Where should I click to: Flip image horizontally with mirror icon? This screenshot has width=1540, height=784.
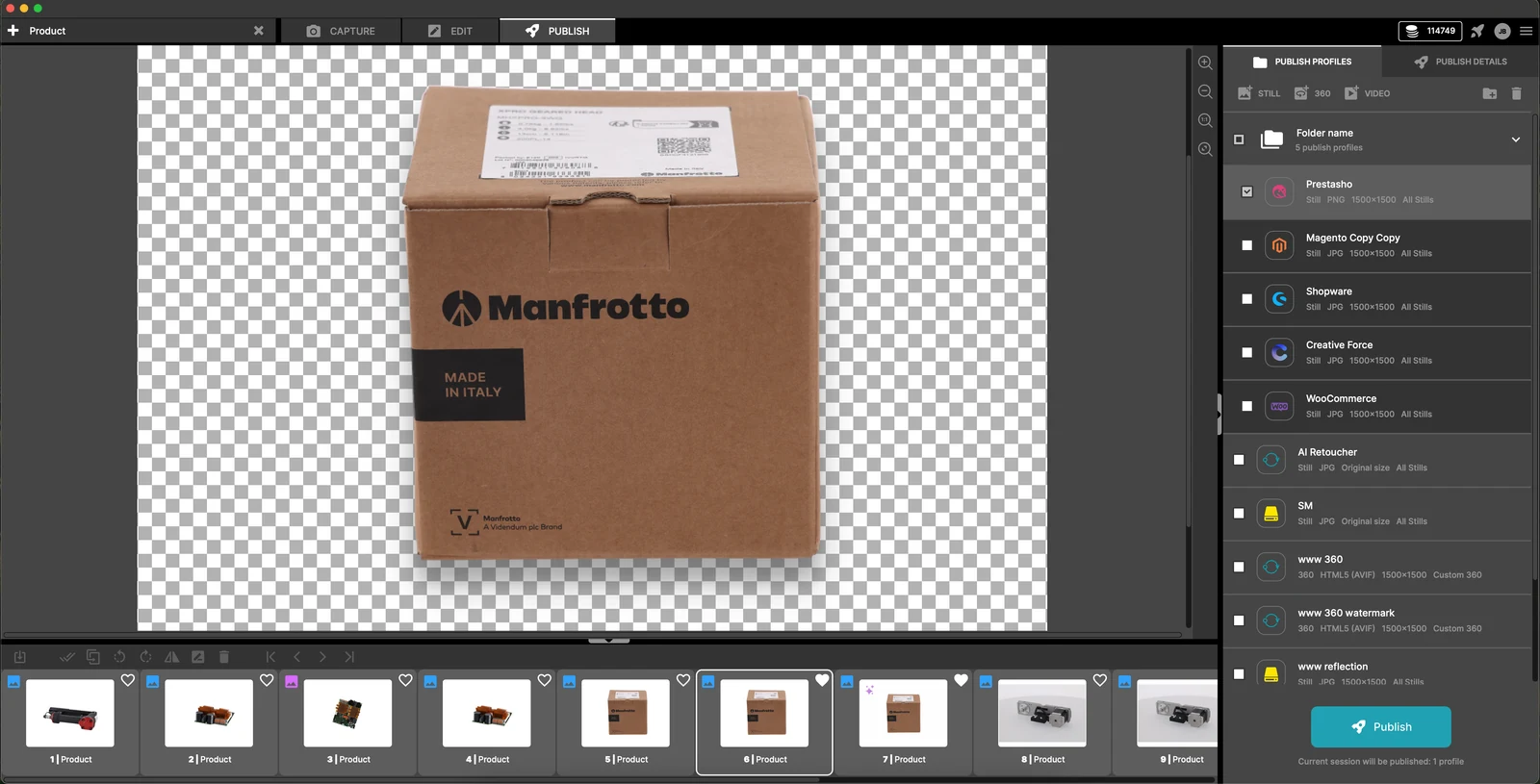171,657
